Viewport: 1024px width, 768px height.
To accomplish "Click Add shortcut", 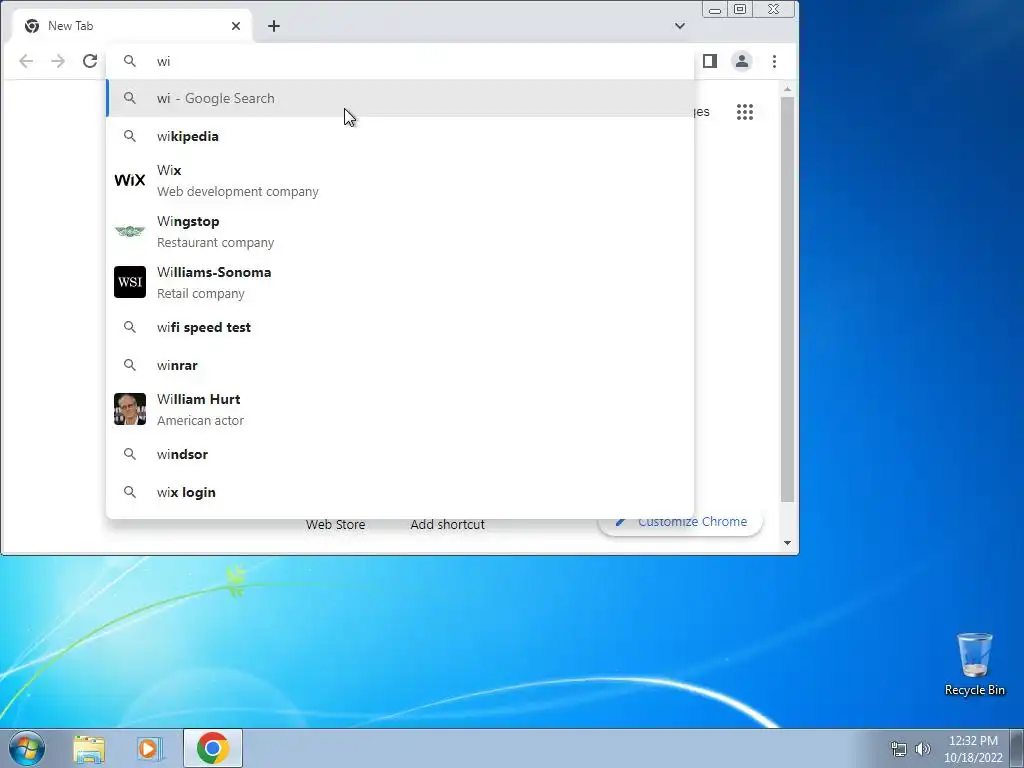I will 448,524.
